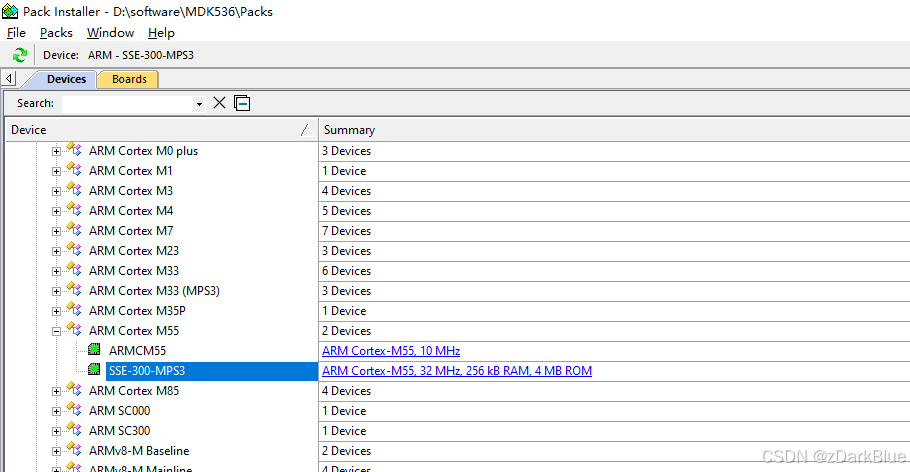
Task: Click the ARM Cortex M33 (MPS3) family icon
Action: coord(74,290)
